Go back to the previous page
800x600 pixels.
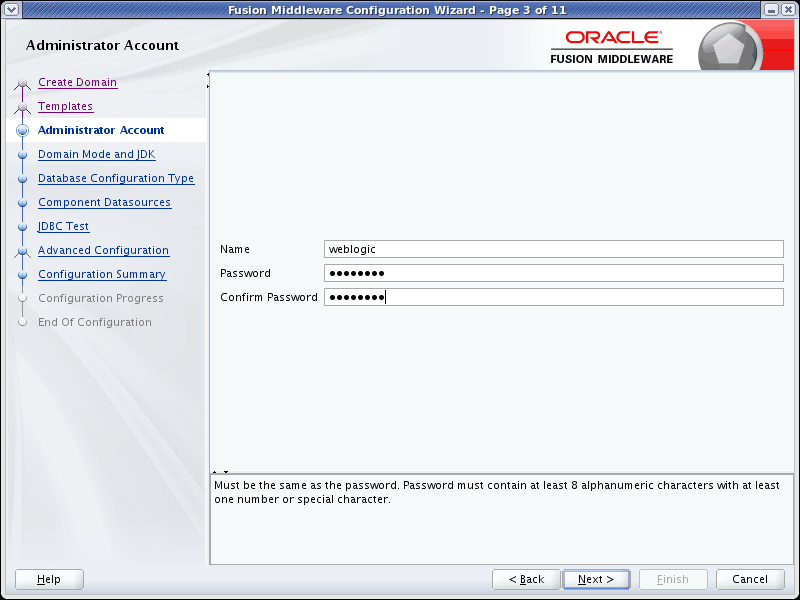pos(527,579)
